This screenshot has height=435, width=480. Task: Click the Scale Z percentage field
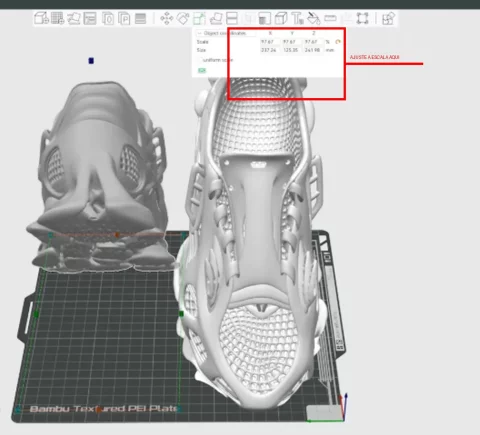coord(313,42)
